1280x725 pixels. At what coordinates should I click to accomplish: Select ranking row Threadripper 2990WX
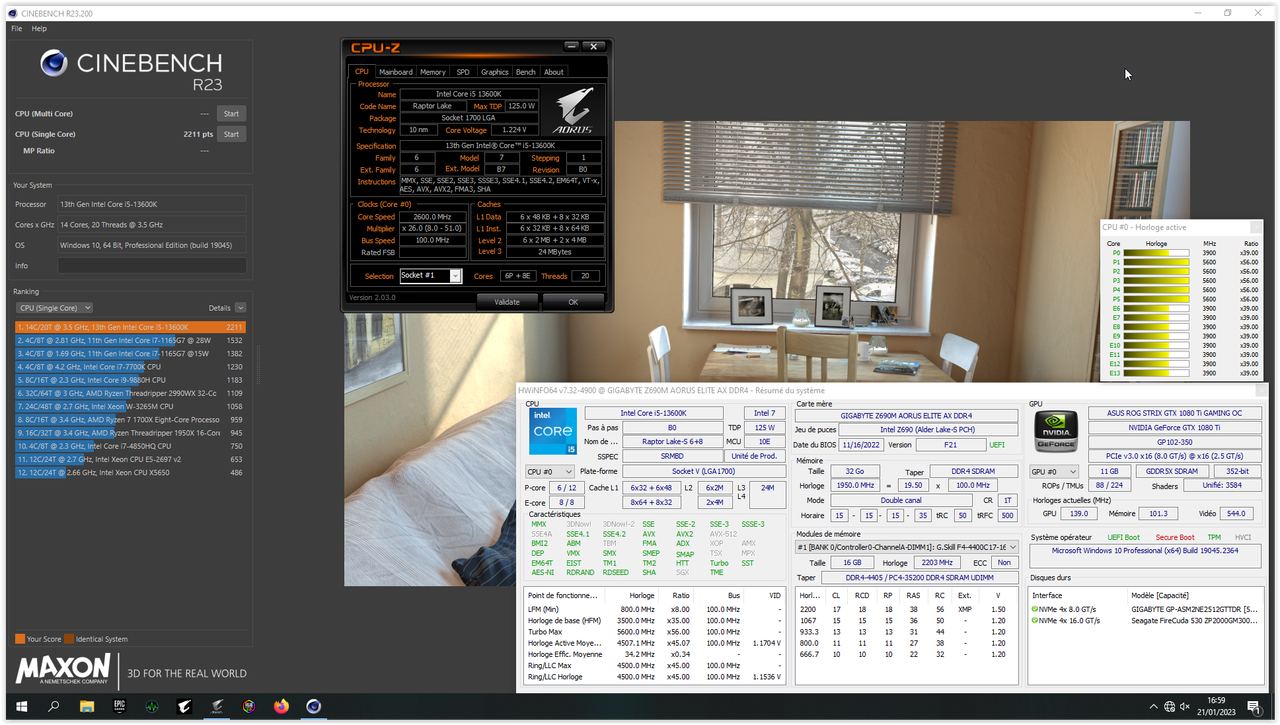click(130, 393)
